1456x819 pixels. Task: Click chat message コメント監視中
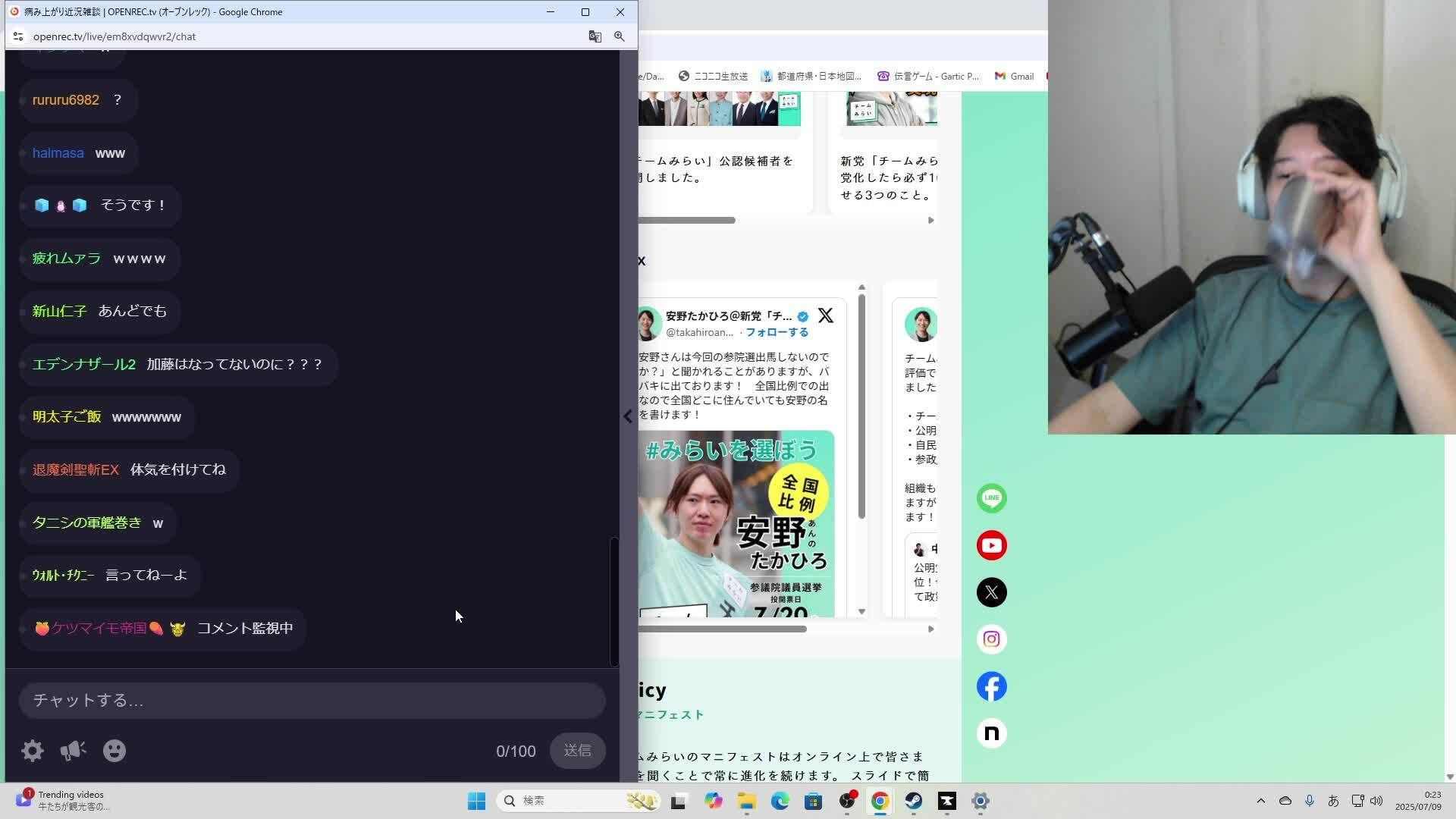pyautogui.click(x=245, y=629)
